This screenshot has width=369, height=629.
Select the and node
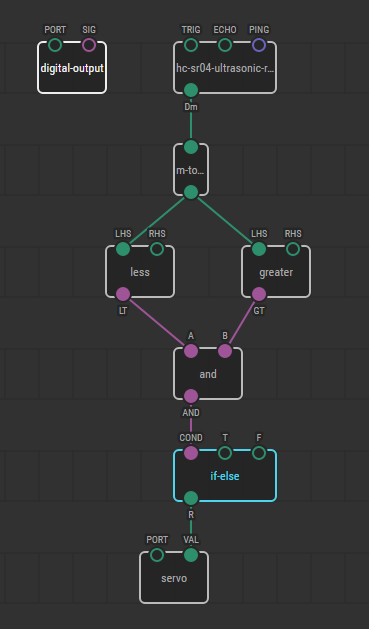tap(208, 374)
